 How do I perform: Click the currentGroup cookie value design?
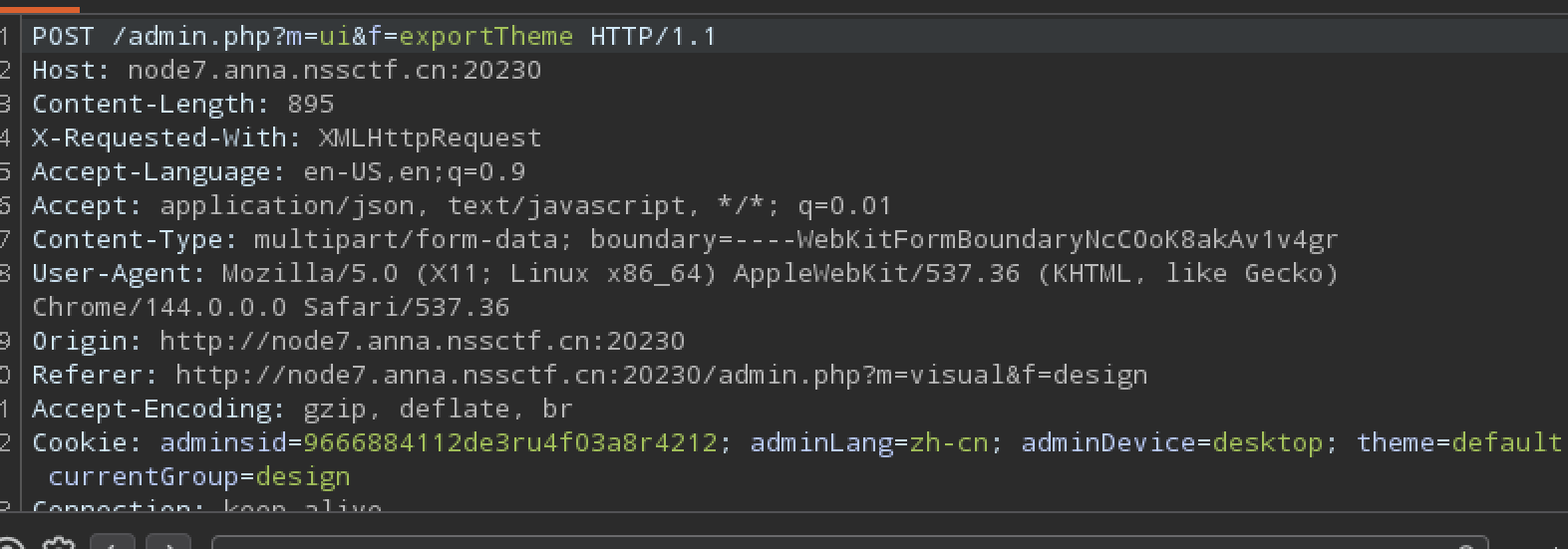(303, 477)
